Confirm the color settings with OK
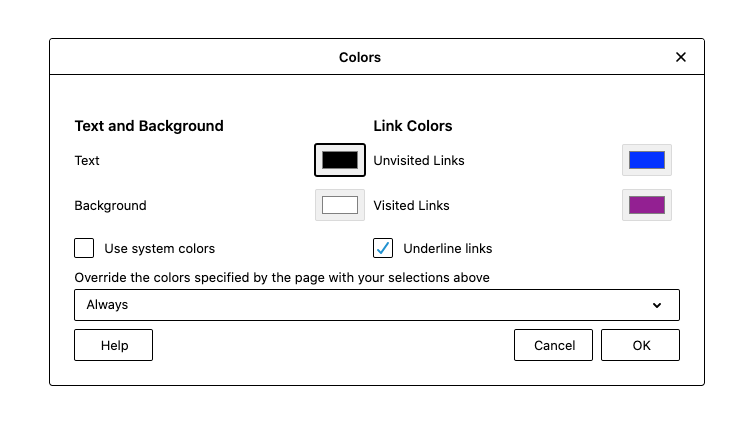The height and width of the screenshot is (426, 744). pyautogui.click(x=641, y=345)
